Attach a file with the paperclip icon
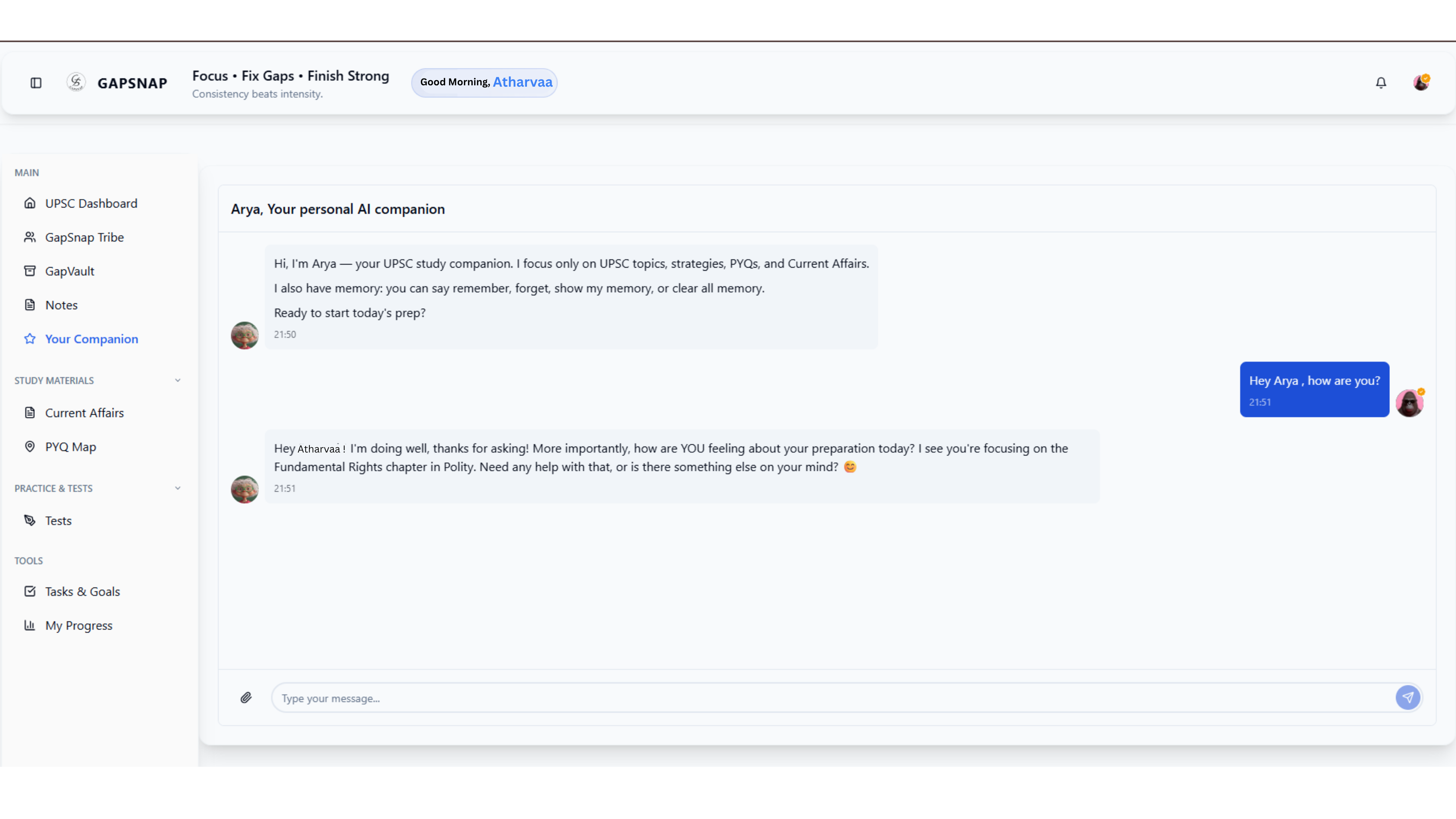This screenshot has height=819, width=1456. pos(247,698)
